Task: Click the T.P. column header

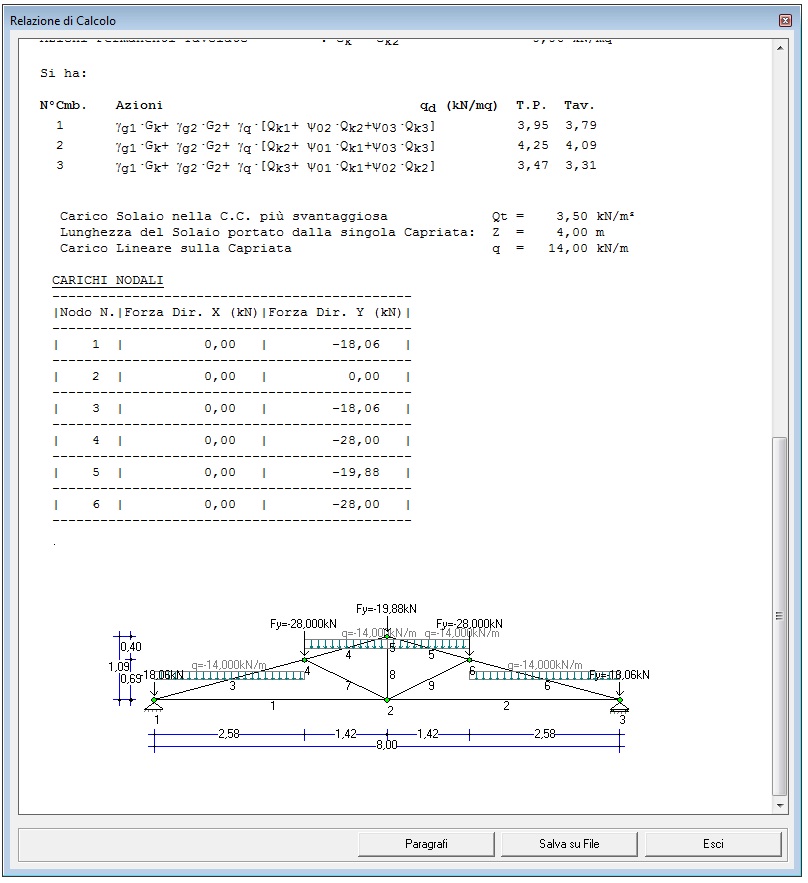Action: point(531,105)
